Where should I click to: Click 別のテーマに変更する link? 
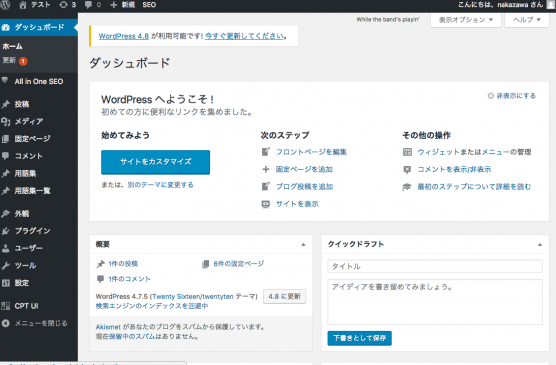point(160,184)
